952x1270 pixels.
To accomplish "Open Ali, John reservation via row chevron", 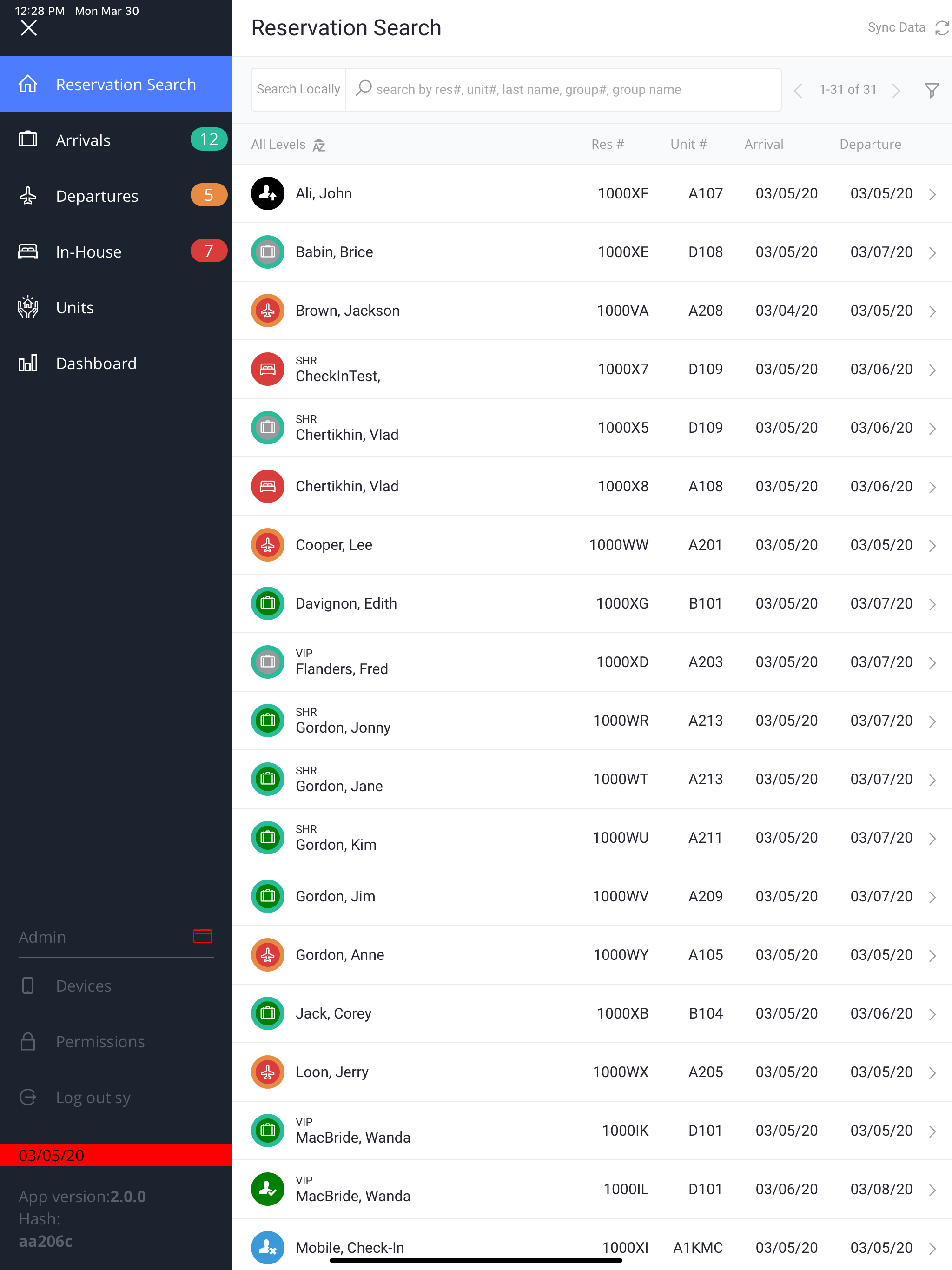I will pos(932,194).
